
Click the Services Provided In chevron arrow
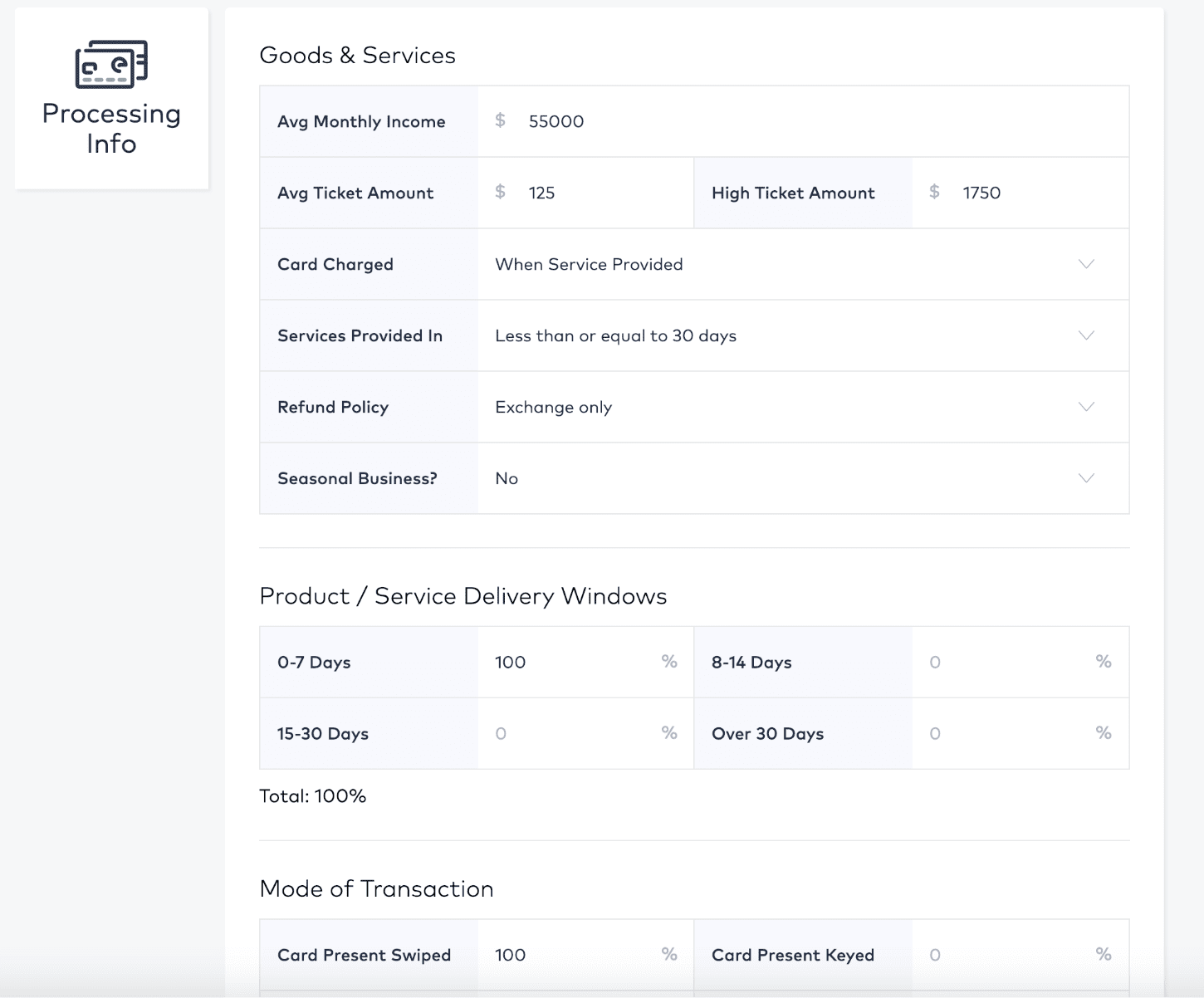[1086, 335]
